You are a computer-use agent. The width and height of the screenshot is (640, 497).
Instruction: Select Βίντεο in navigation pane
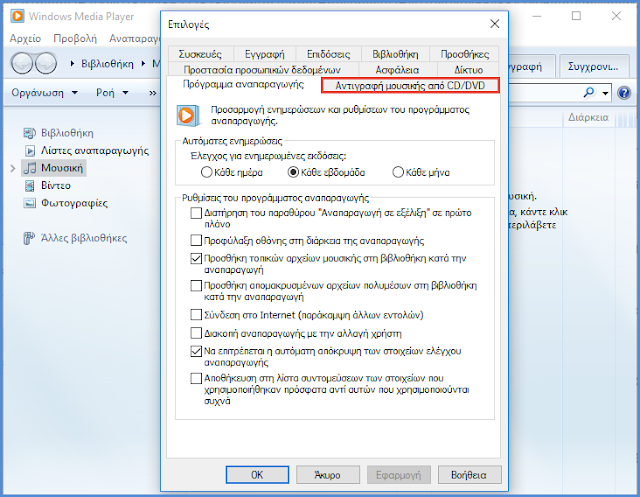56,186
